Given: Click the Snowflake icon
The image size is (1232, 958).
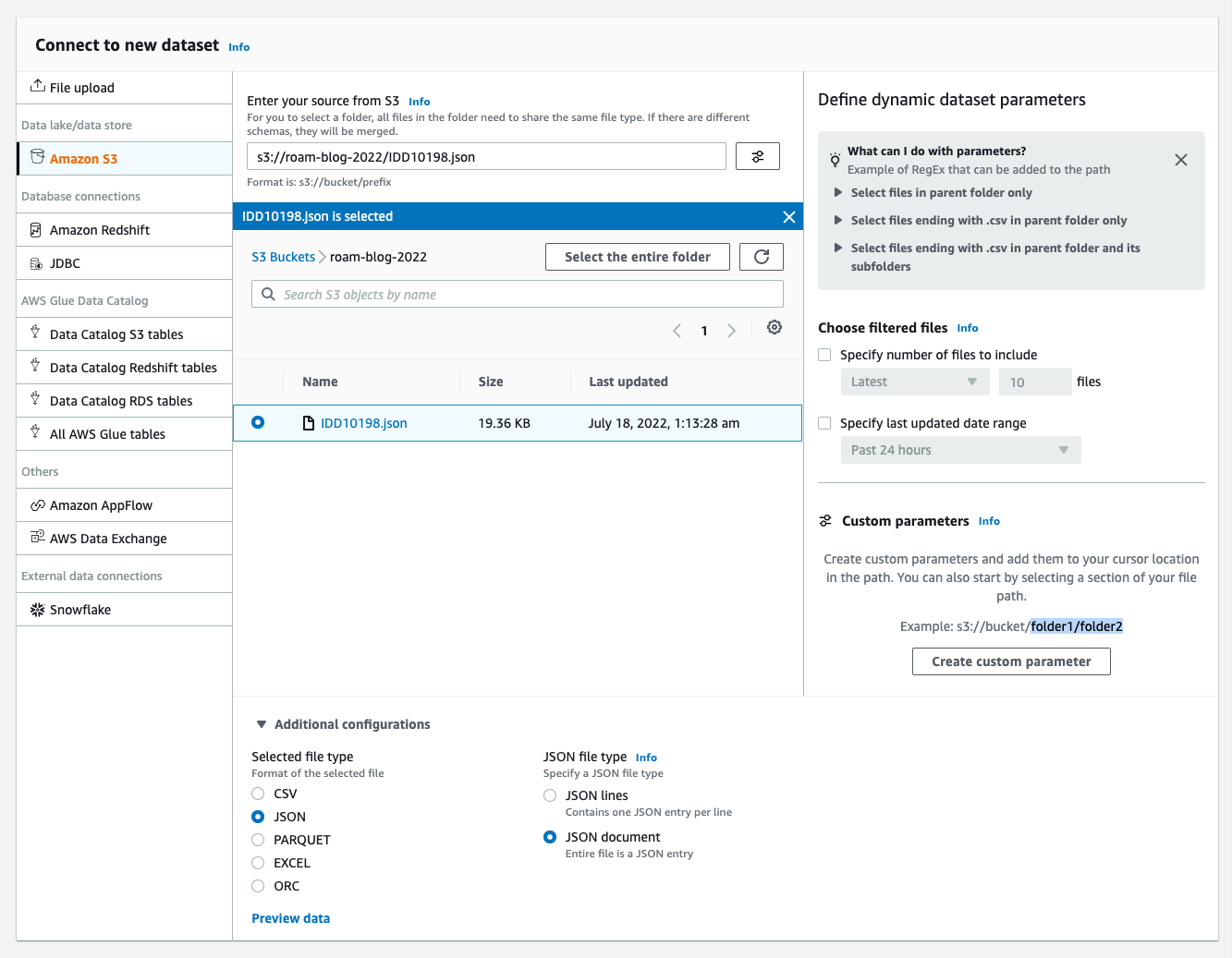Looking at the screenshot, I should tap(38, 610).
